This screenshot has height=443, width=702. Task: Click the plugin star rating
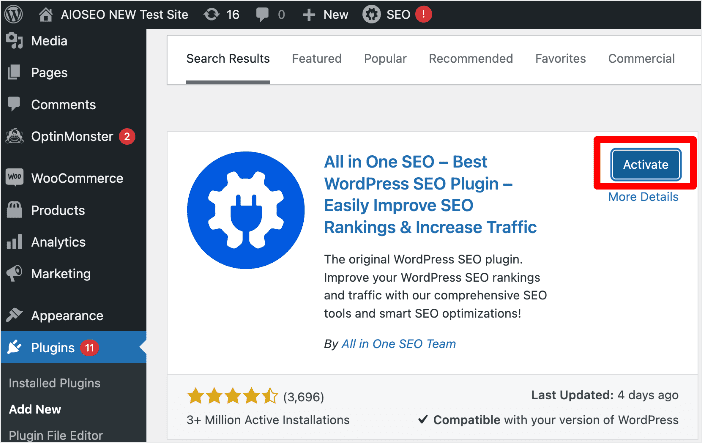point(233,396)
